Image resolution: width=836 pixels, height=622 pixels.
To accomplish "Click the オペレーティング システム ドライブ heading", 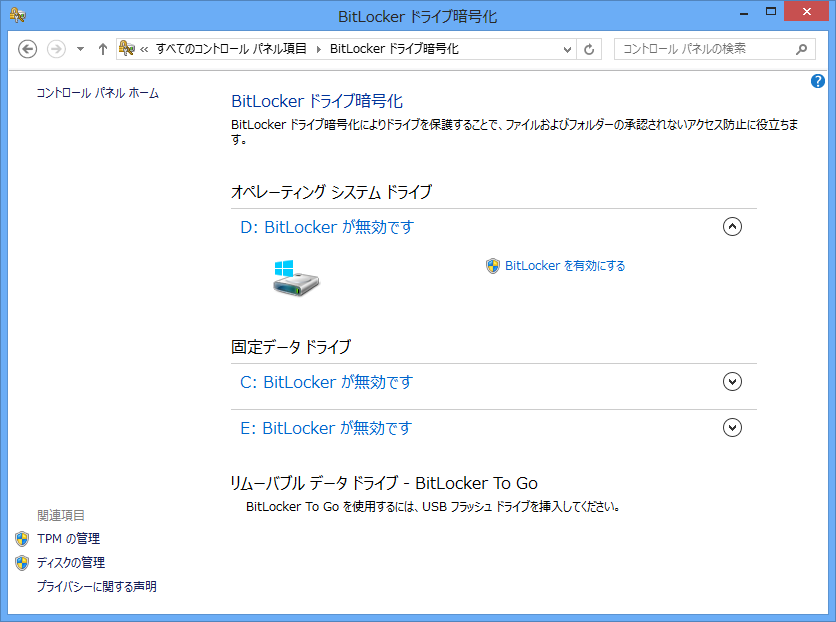I will tap(331, 192).
